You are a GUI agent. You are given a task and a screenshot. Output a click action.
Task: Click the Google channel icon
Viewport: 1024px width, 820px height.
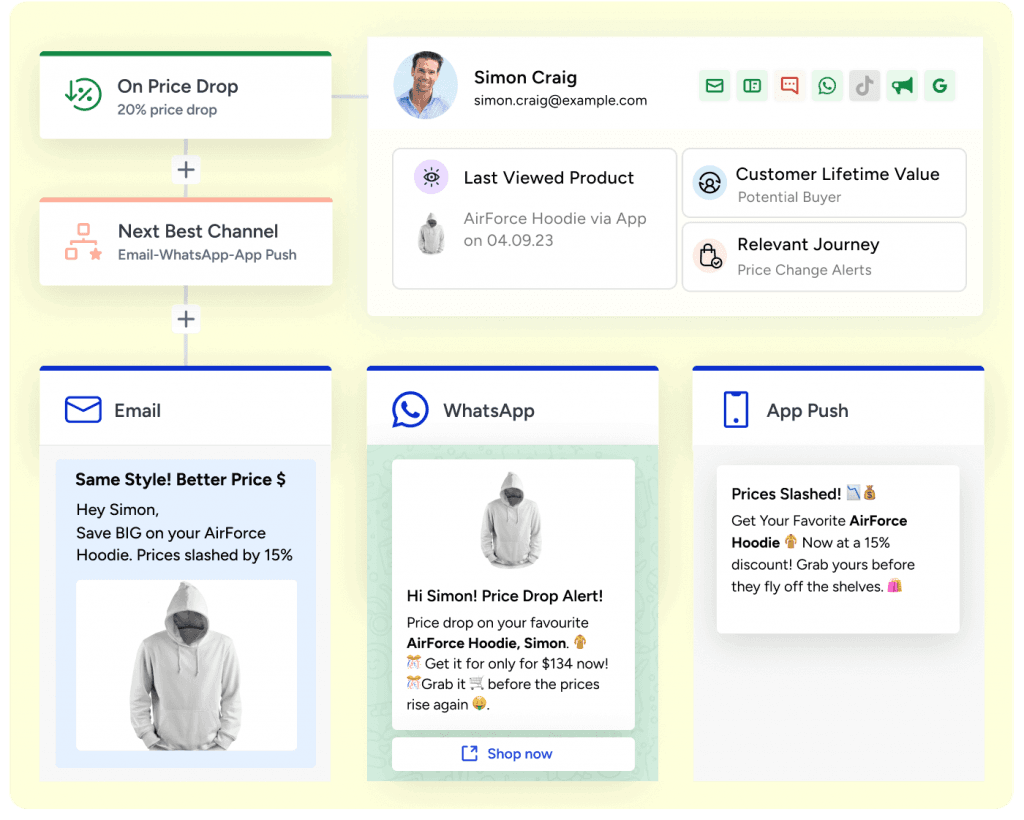point(940,86)
